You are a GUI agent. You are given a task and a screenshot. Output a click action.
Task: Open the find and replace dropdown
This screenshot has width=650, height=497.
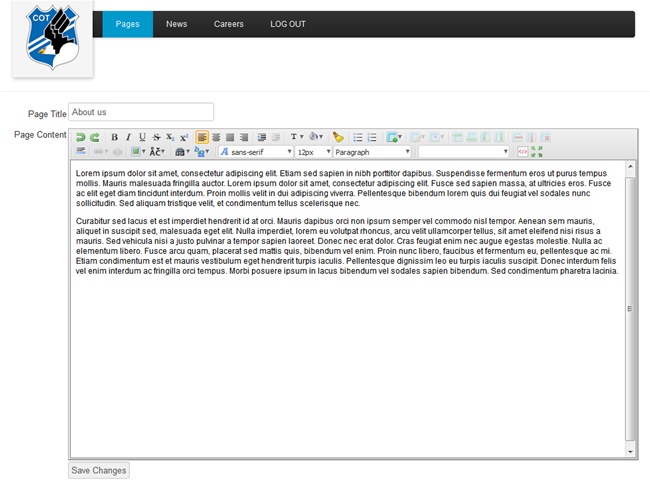point(202,152)
